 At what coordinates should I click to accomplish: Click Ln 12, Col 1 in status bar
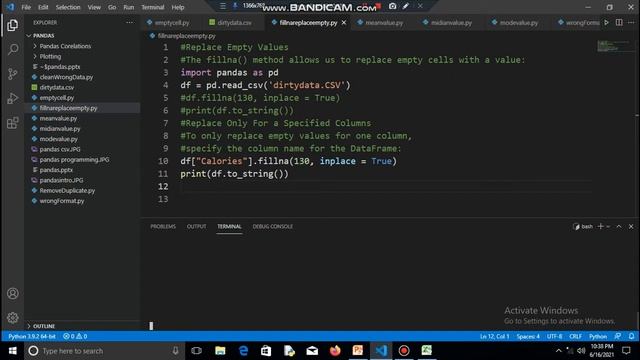click(494, 336)
